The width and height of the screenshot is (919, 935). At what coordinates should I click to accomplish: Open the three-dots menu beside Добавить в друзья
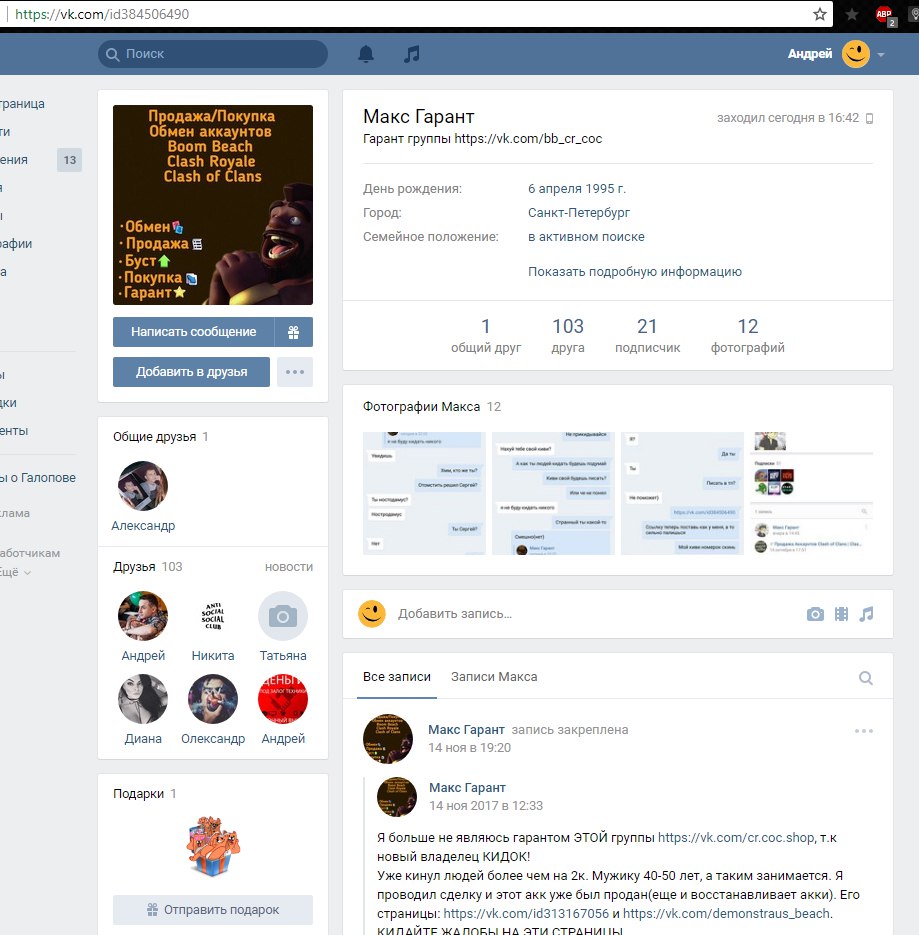pyautogui.click(x=294, y=372)
